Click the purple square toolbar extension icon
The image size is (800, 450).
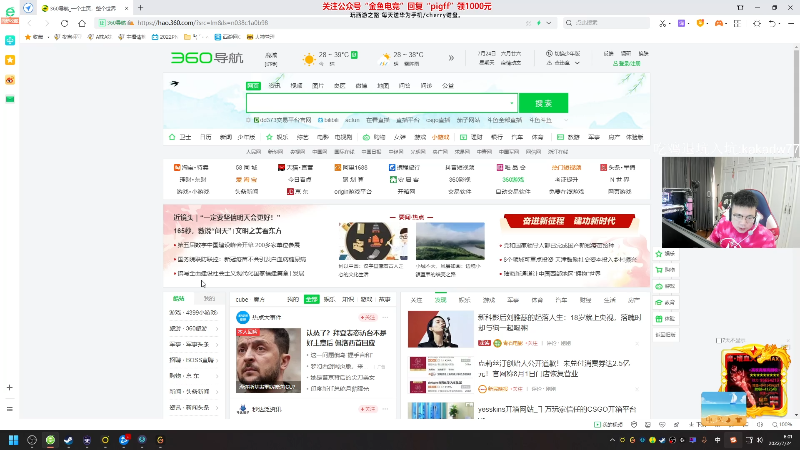click(681, 23)
